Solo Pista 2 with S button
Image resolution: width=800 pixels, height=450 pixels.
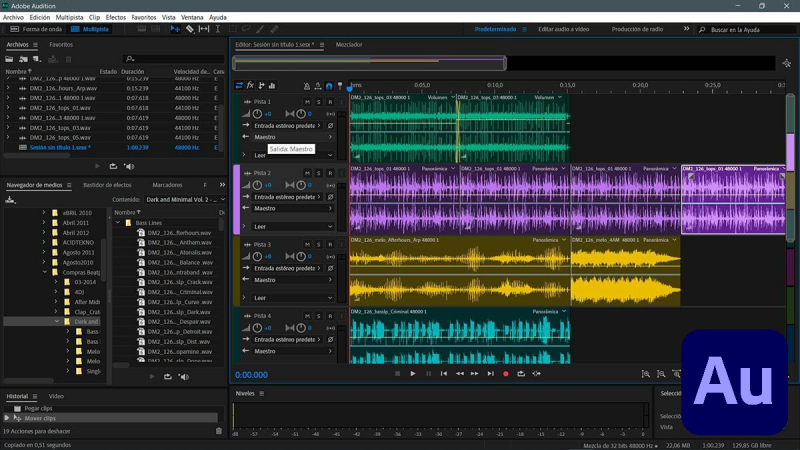pyautogui.click(x=318, y=173)
